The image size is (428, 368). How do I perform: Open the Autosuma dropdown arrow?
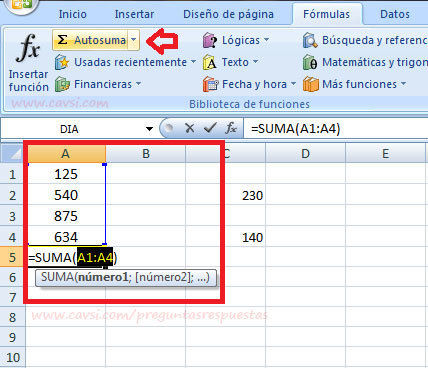point(134,40)
